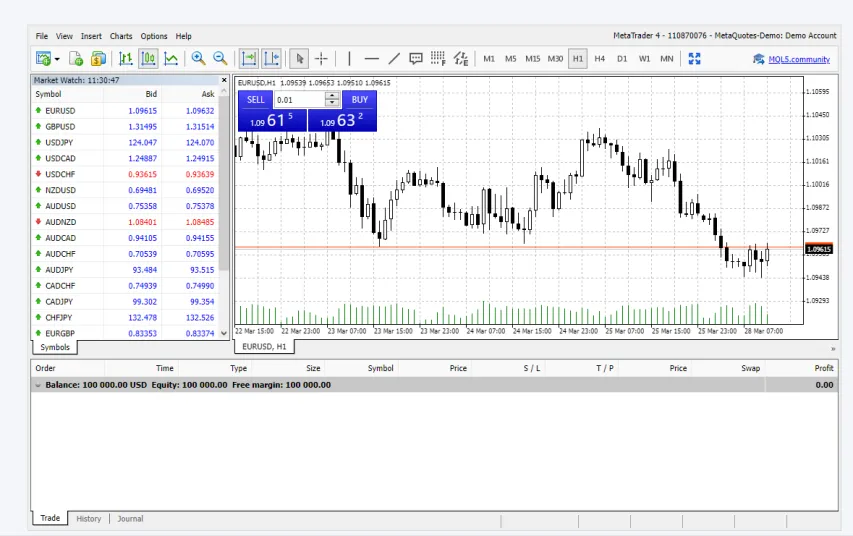Select the EURUSD, H1 chart tab
Image resolution: width=853 pixels, height=536 pixels.
click(264, 347)
